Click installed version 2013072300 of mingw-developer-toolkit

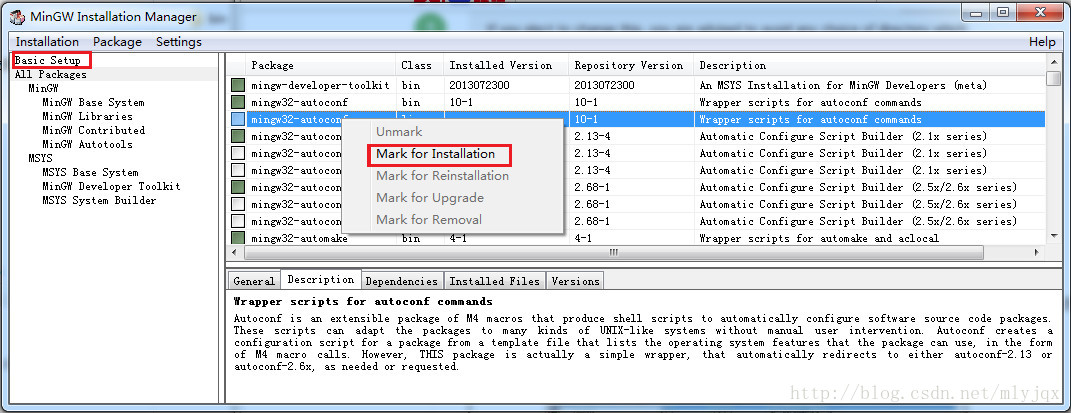(479, 85)
